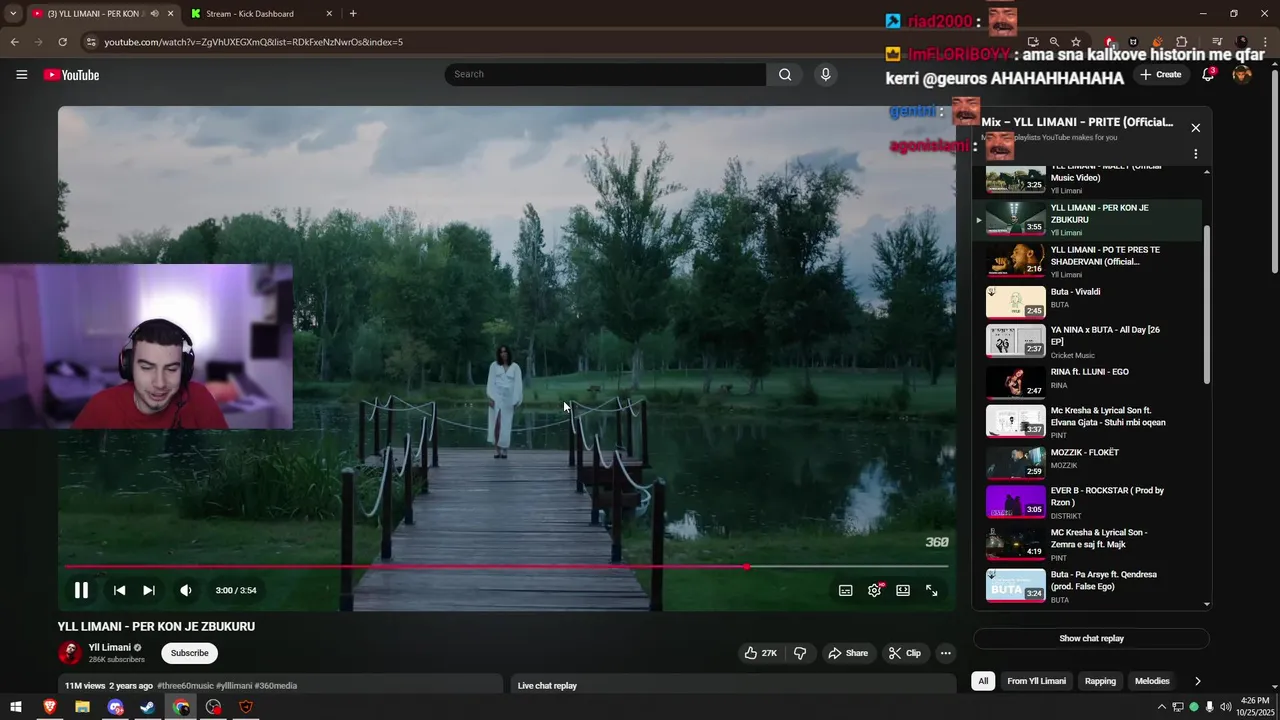Open File Explorer from the taskbar

(x=82, y=707)
